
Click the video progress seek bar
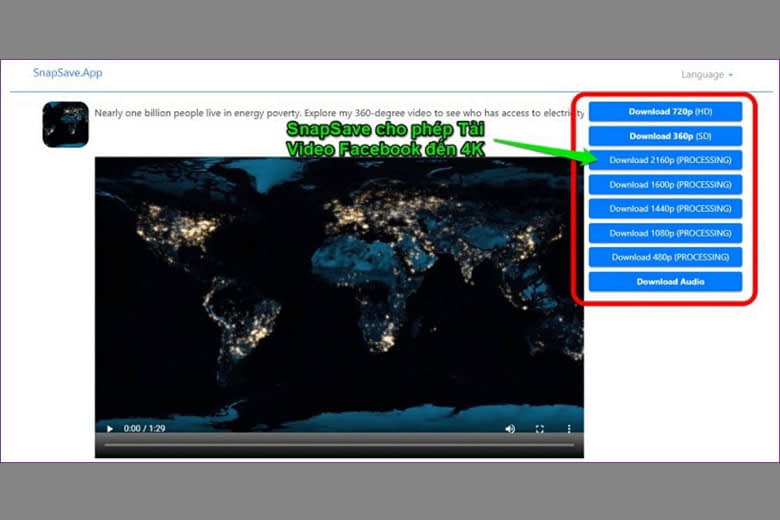click(339, 444)
